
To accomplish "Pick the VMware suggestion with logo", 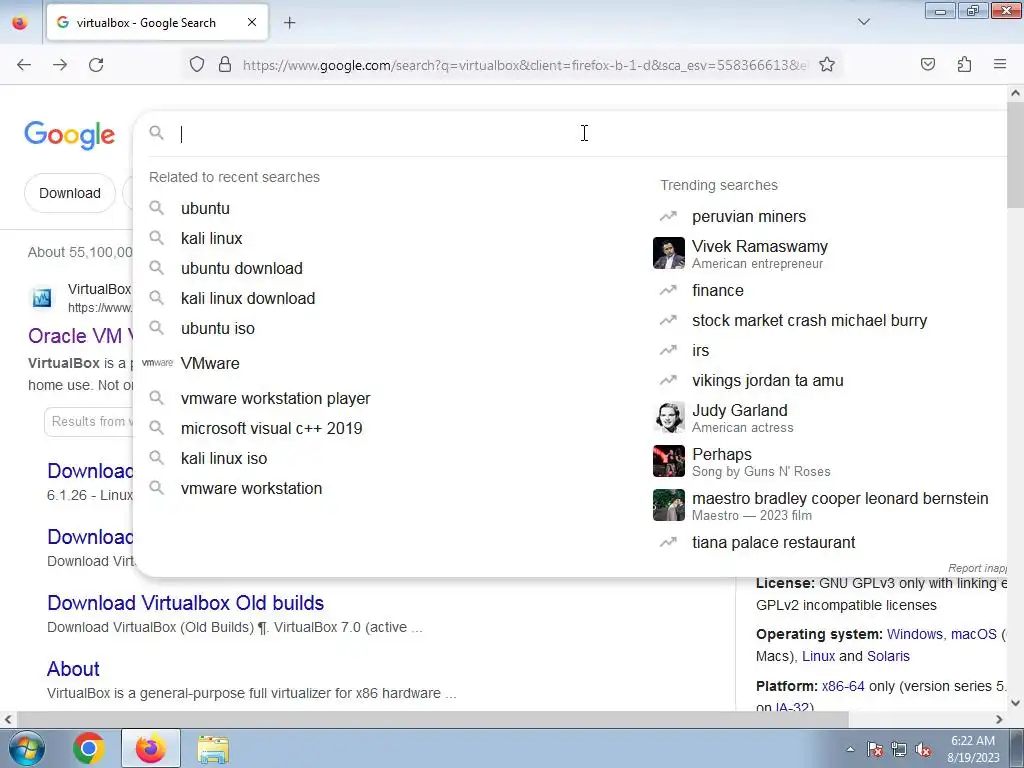I will coord(210,363).
